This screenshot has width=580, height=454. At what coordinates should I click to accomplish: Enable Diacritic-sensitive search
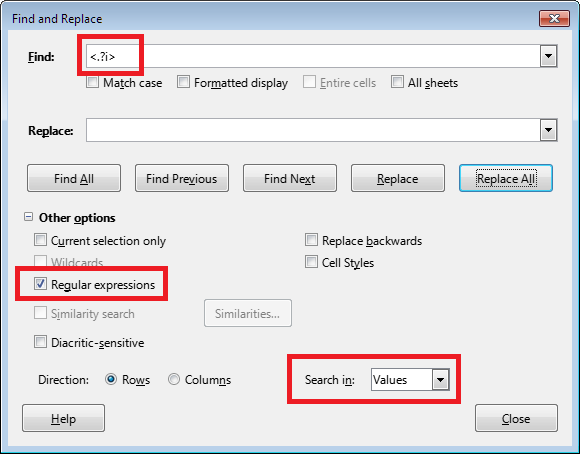pos(40,342)
